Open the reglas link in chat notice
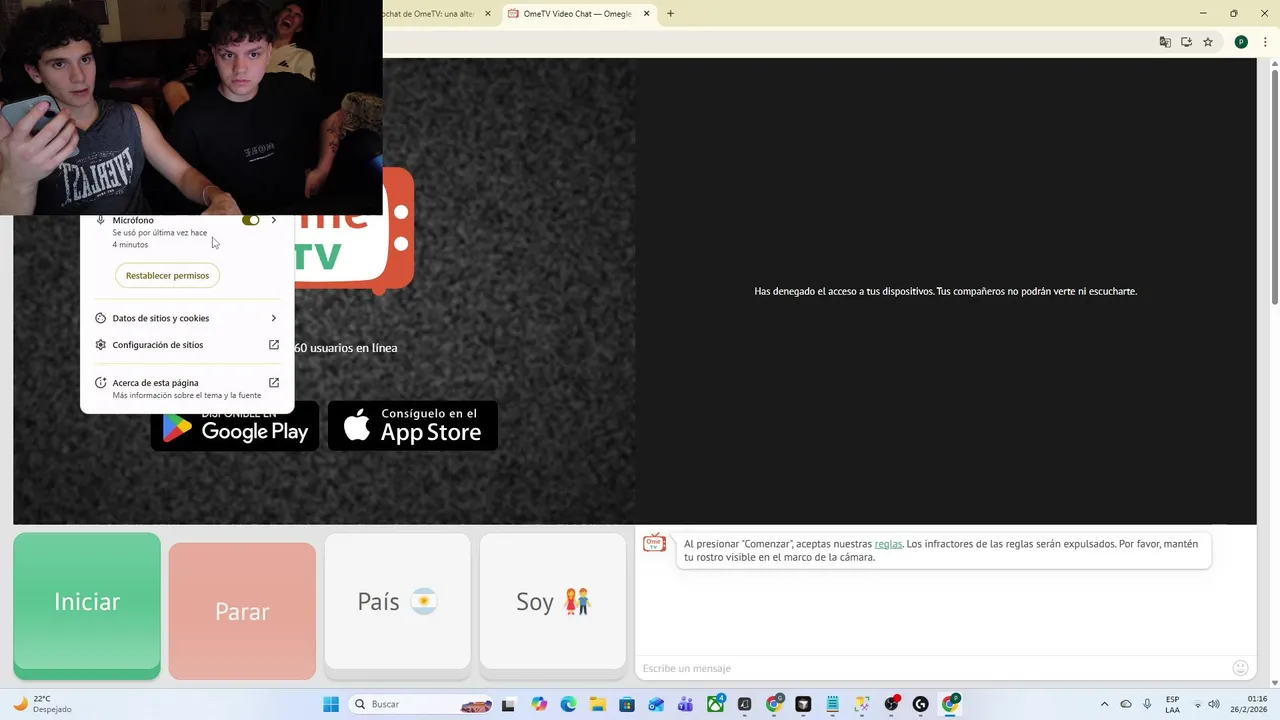Image resolution: width=1280 pixels, height=720 pixels. 888,544
